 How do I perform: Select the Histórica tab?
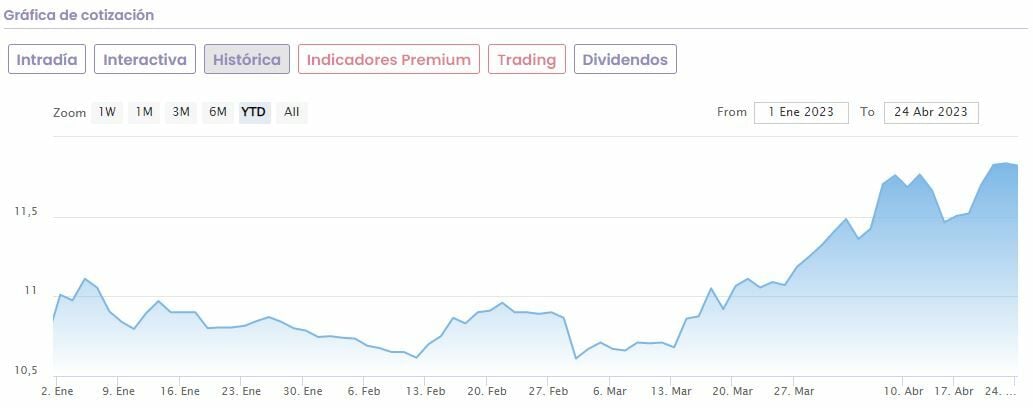247,59
